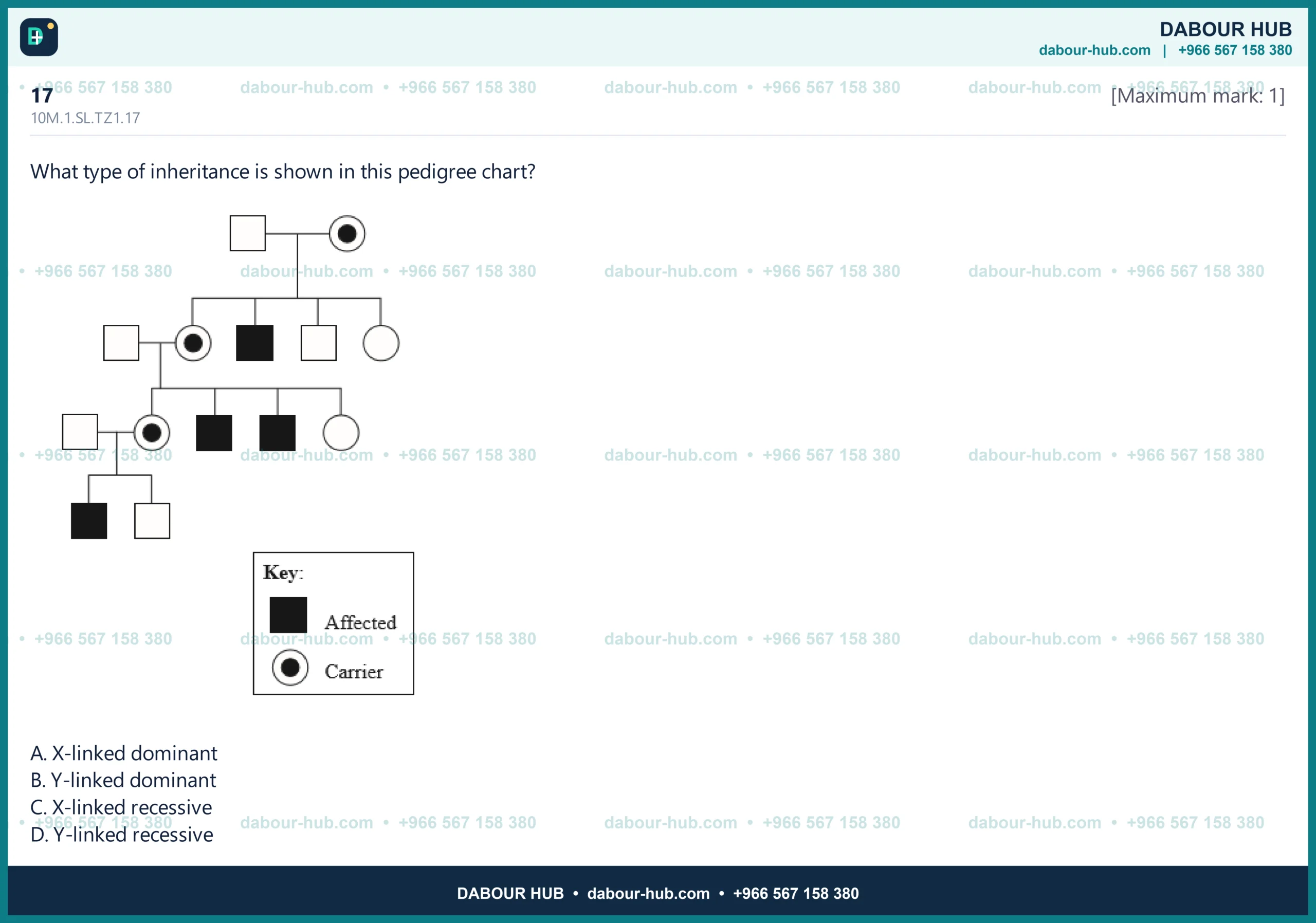This screenshot has height=923, width=1316.
Task: Click the Carrier circle symbol in the key
Action: coord(290,668)
